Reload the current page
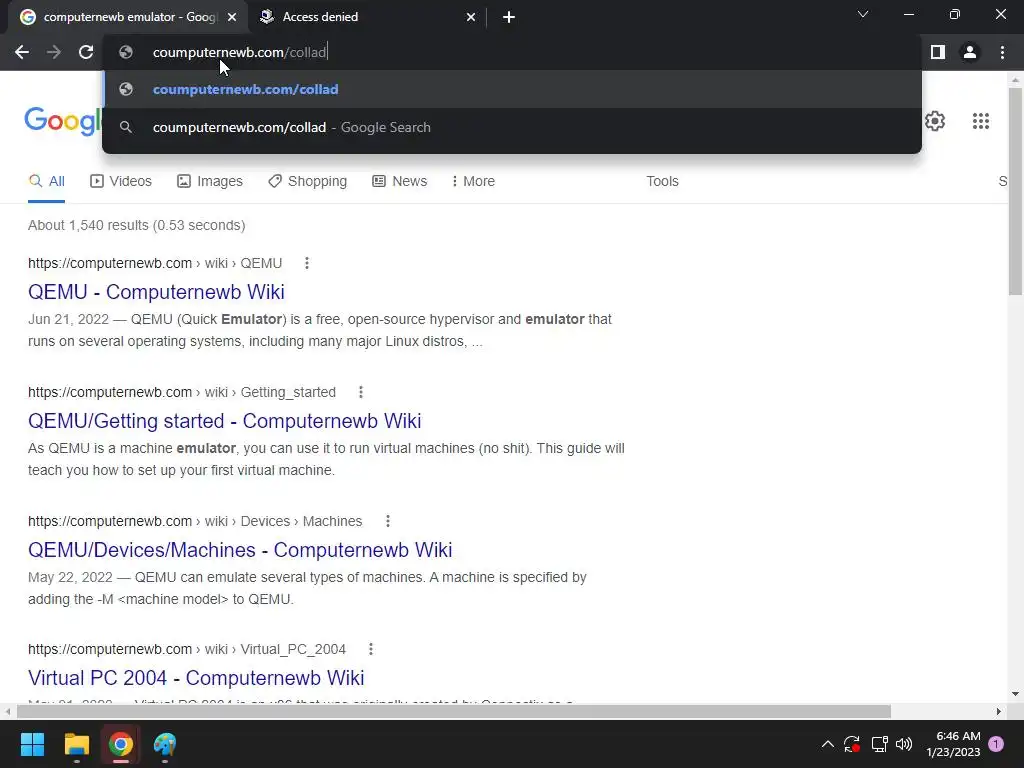The width and height of the screenshot is (1024, 768). [x=86, y=52]
